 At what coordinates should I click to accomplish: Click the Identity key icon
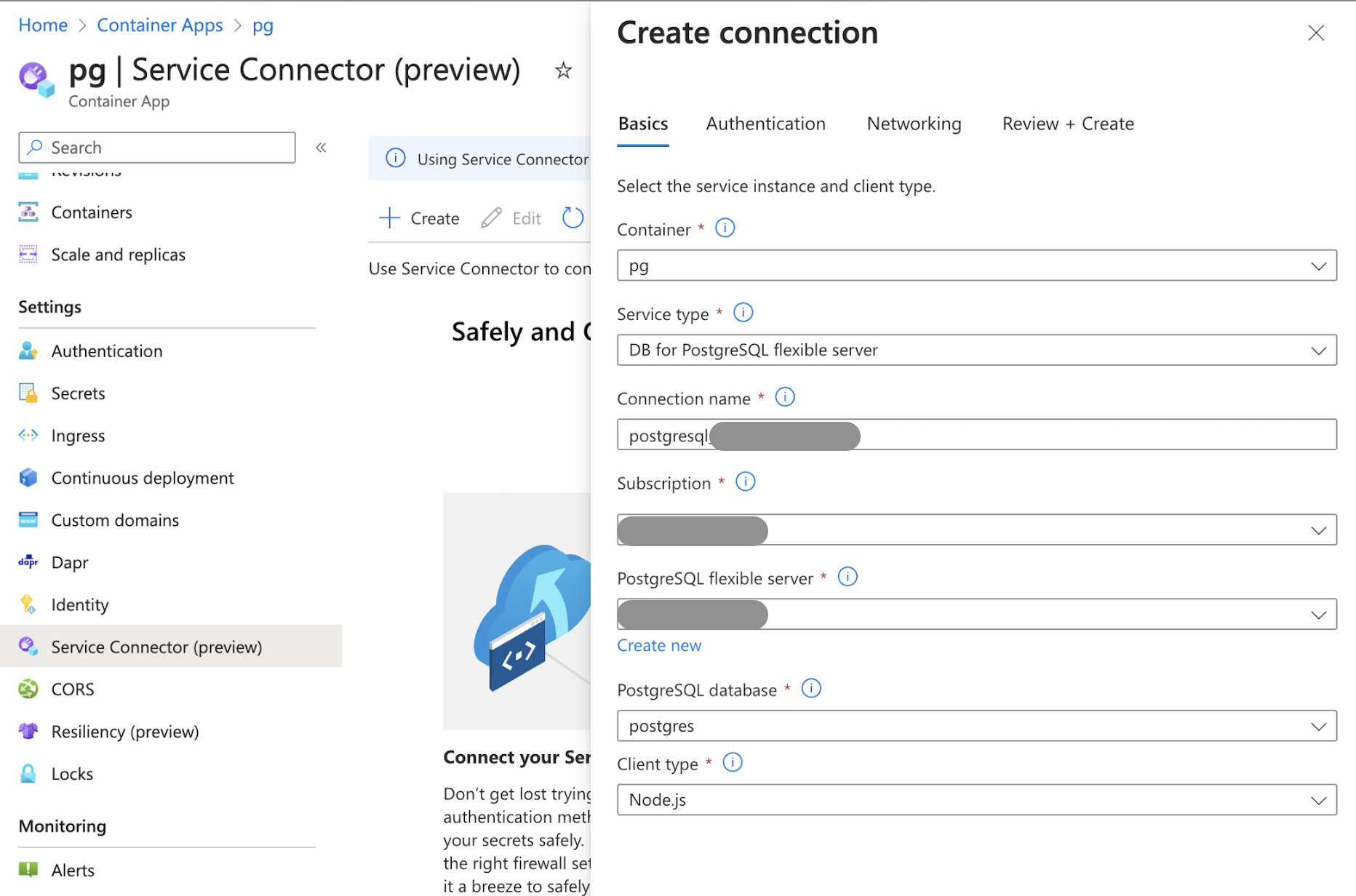[x=28, y=604]
